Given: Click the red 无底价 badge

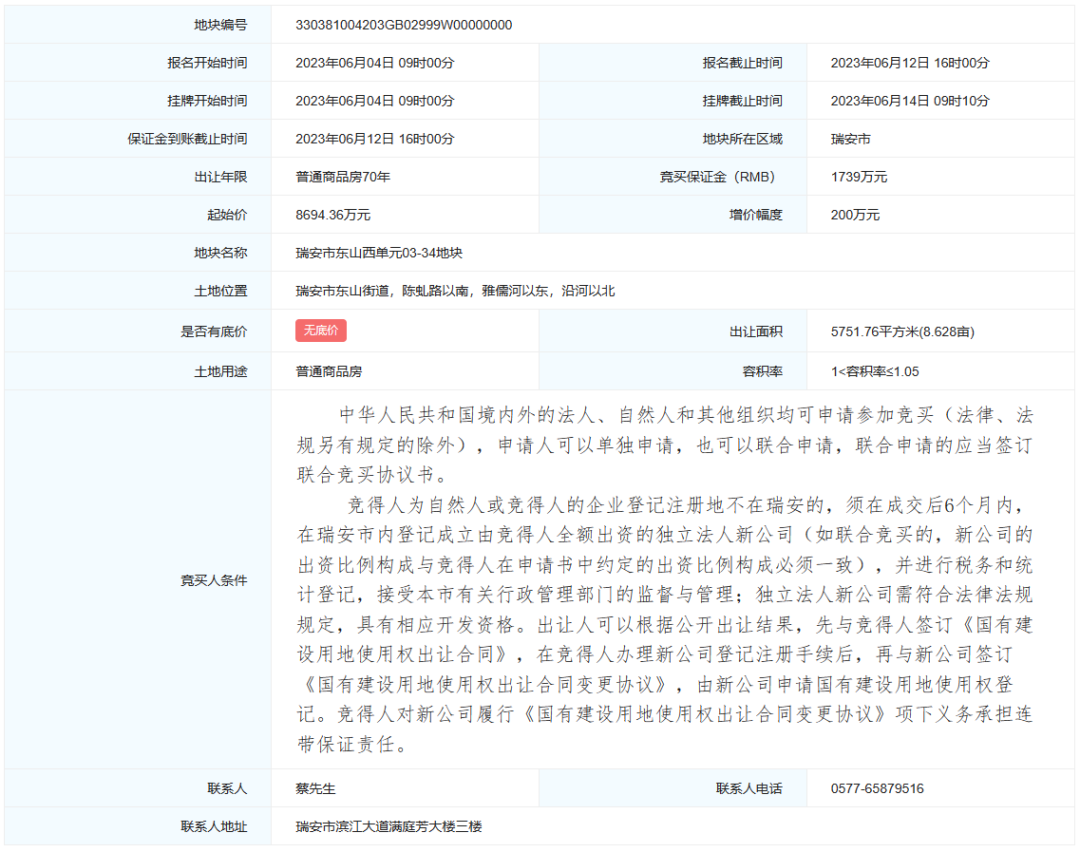Looking at the screenshot, I should click(x=321, y=331).
